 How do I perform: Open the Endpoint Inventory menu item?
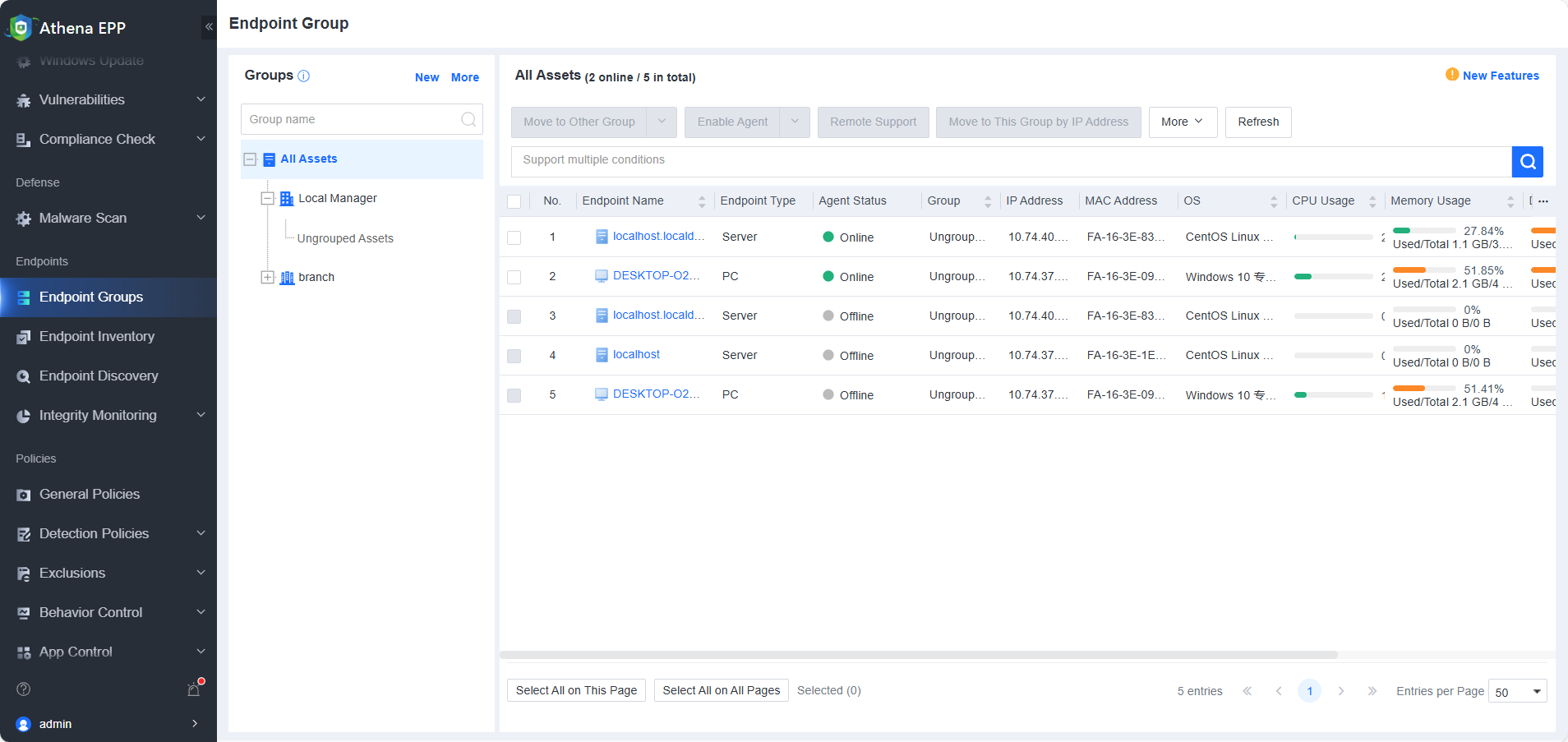point(108,337)
